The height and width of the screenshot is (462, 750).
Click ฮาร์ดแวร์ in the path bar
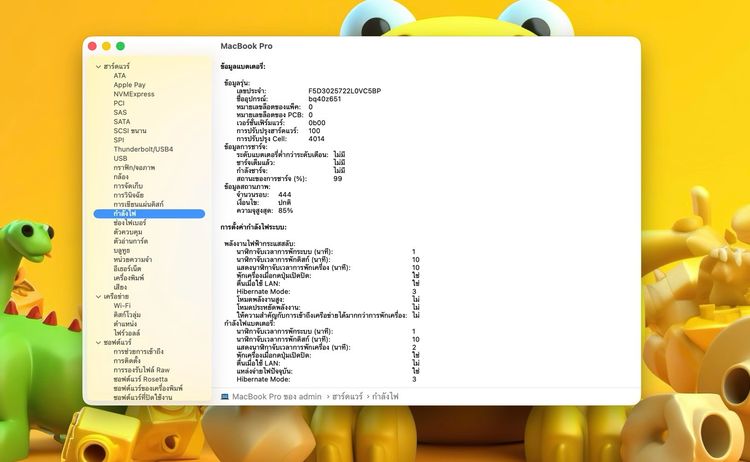click(347, 396)
